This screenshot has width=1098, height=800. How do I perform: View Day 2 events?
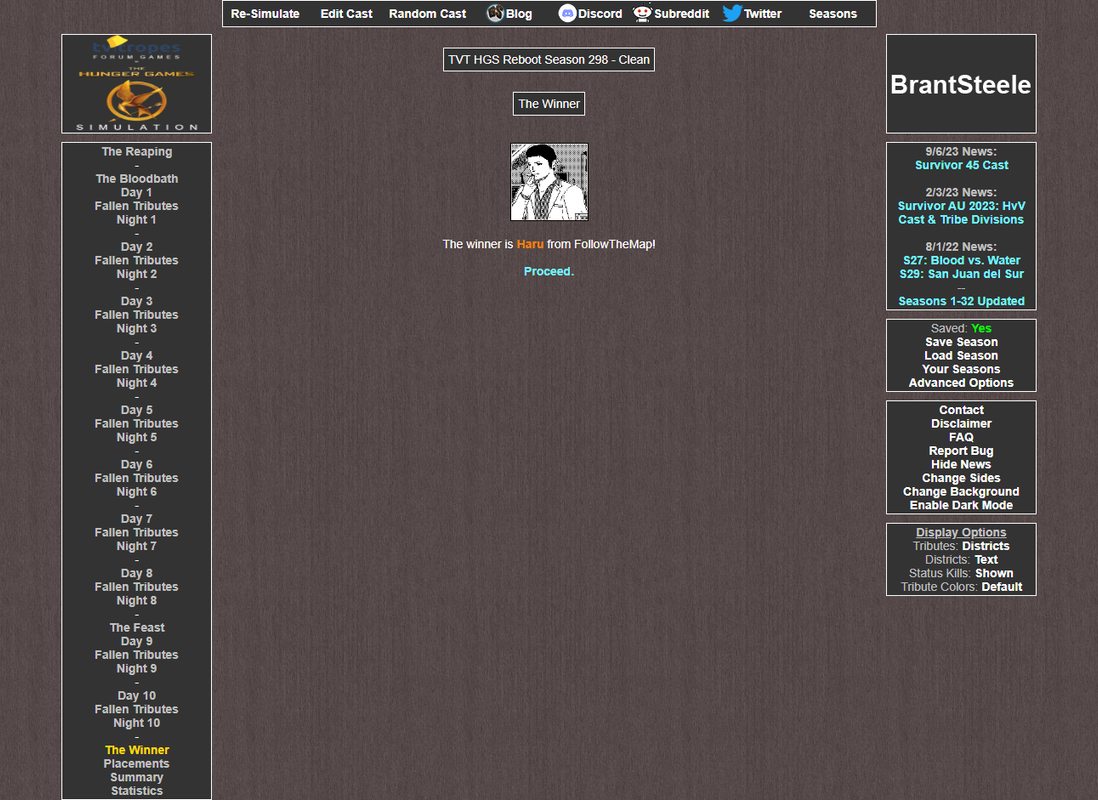pos(137,247)
